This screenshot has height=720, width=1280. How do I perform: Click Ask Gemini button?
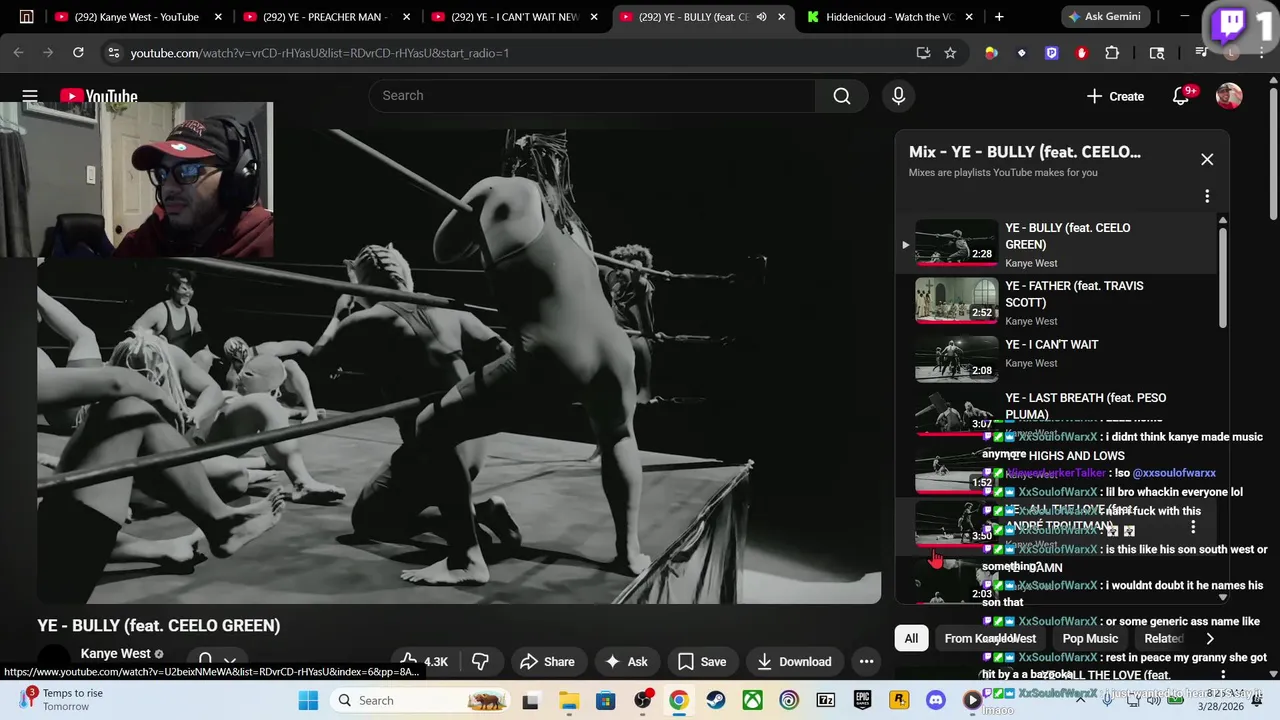(1104, 17)
